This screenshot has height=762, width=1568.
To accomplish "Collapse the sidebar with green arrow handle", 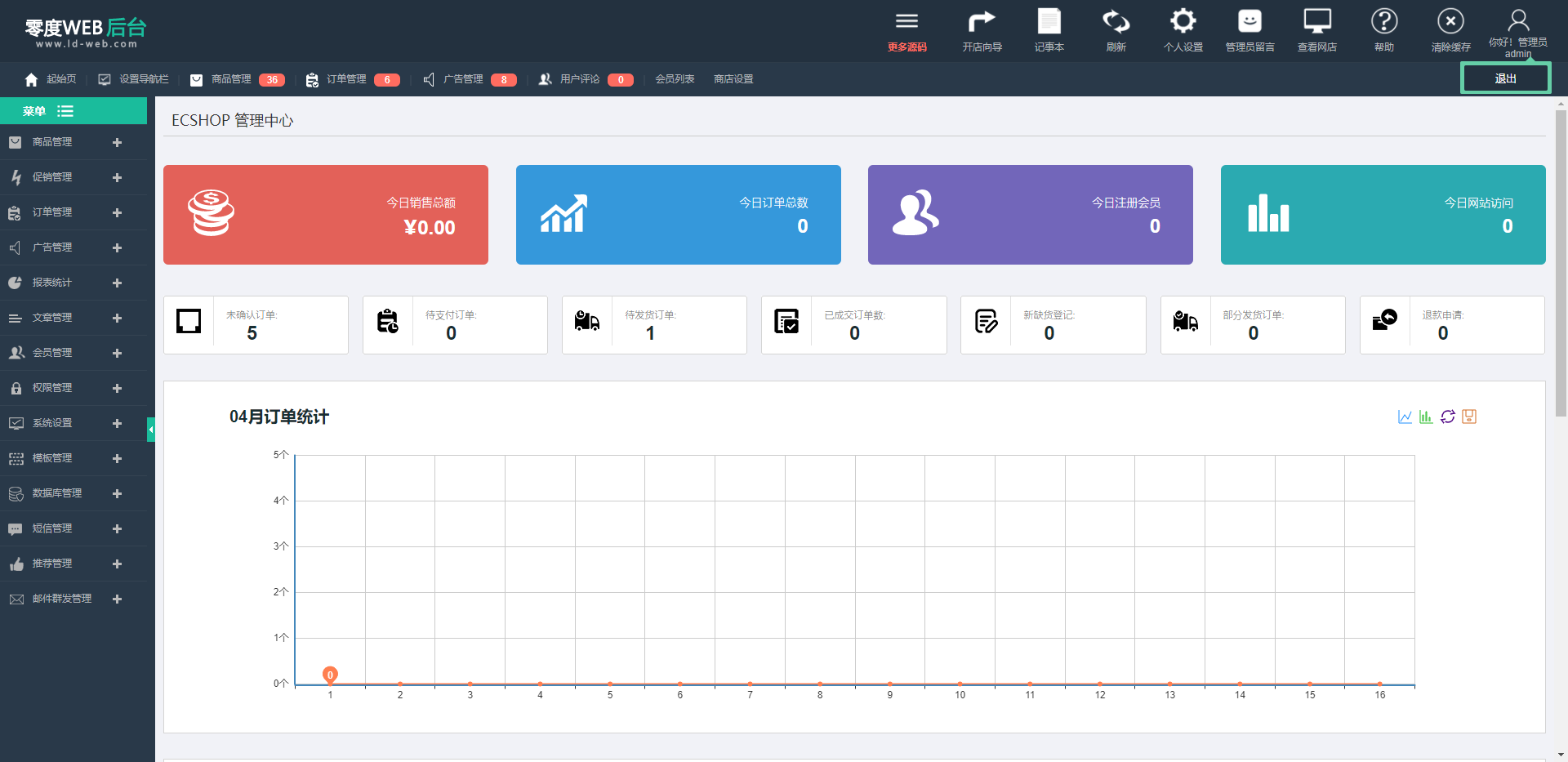I will [x=151, y=430].
